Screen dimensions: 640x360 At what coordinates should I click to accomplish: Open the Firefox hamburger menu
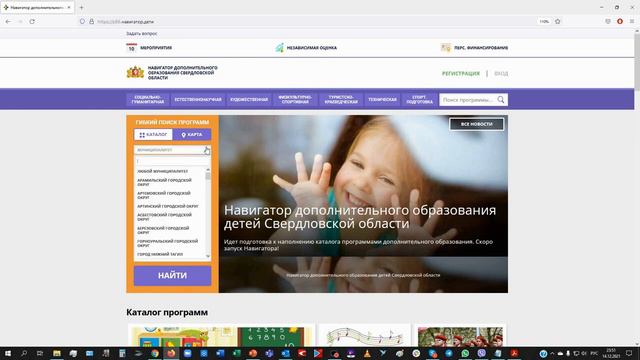(632, 22)
